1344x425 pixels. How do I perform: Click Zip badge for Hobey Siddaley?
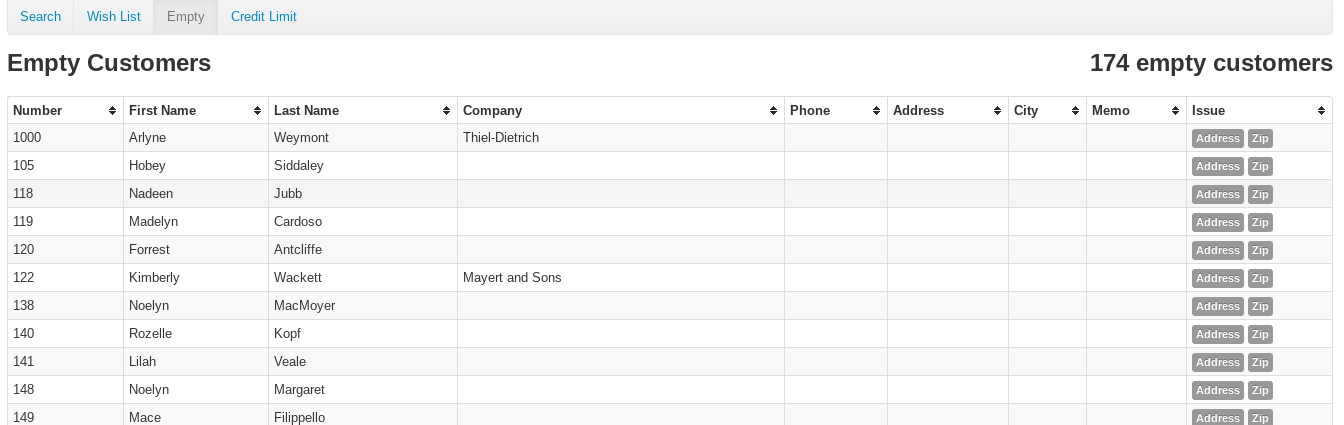click(1260, 166)
